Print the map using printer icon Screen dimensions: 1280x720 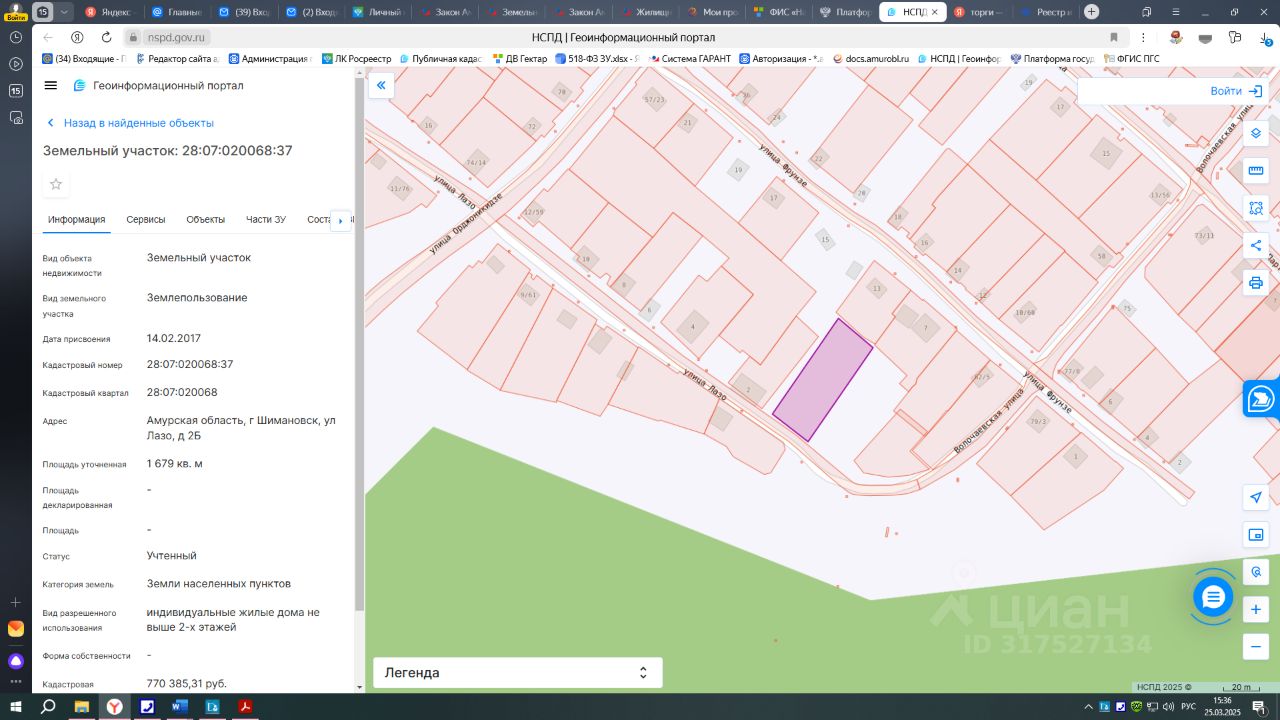(x=1256, y=283)
